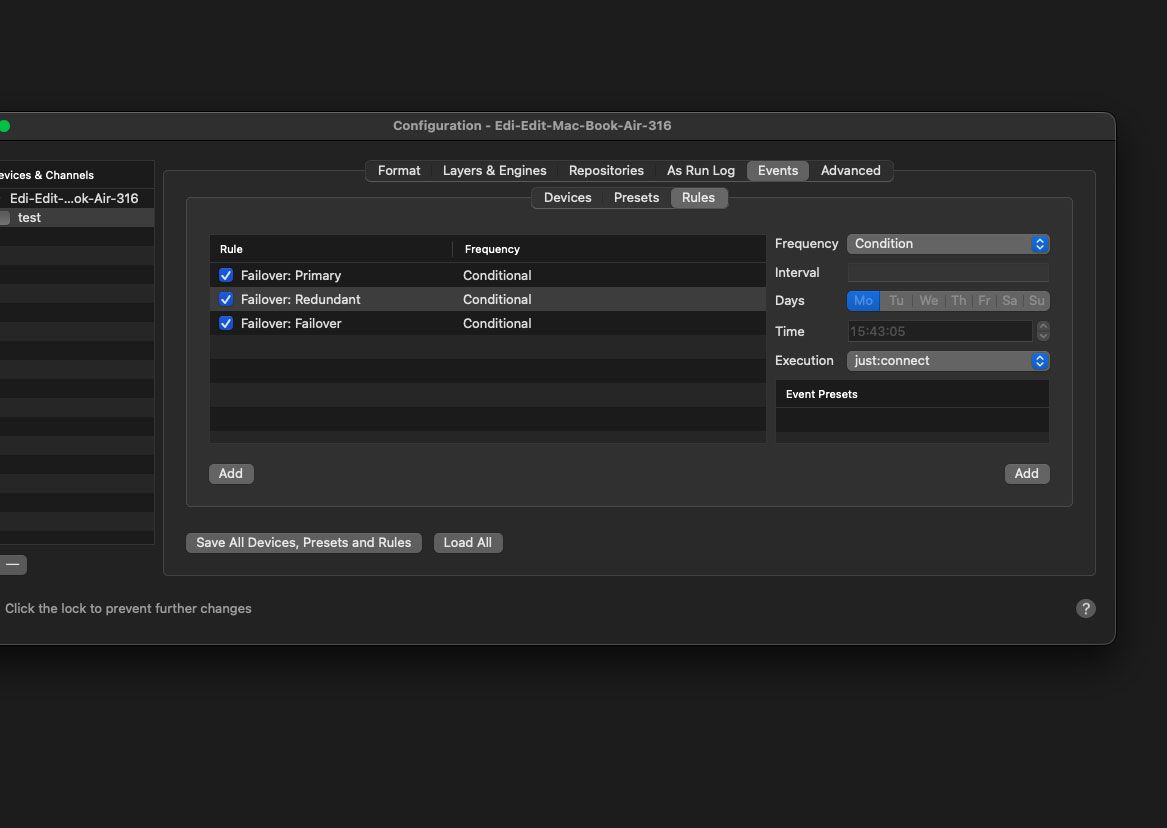Viewport: 1167px width, 828px height.
Task: Disable the Failover: Failover rule checkbox
Action: pos(226,323)
